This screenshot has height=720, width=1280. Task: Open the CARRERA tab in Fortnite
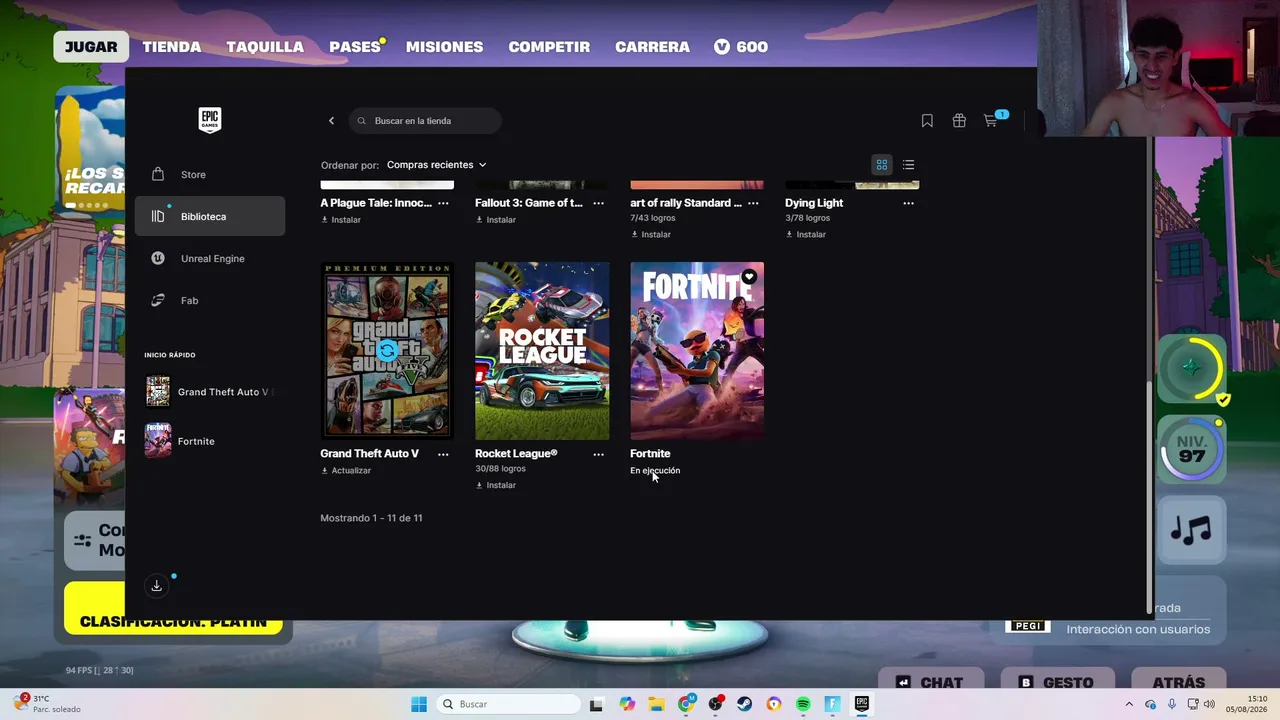(652, 47)
